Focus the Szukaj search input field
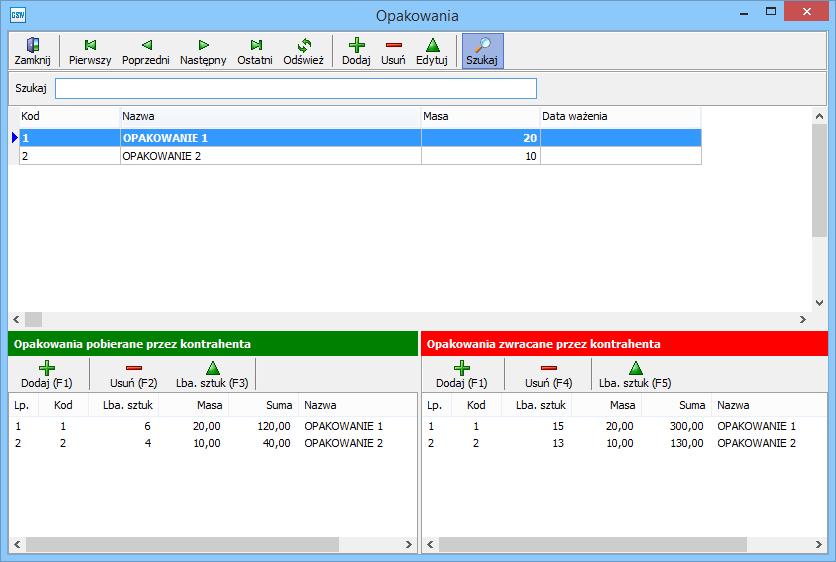The image size is (836, 562). point(296,89)
